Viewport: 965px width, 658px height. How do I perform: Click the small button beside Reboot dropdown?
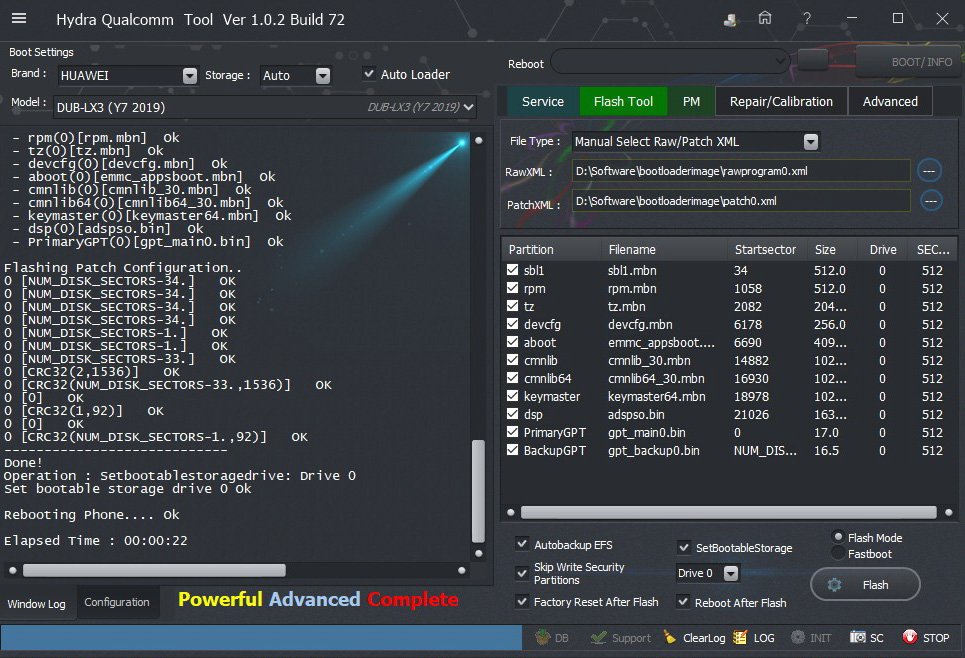812,60
